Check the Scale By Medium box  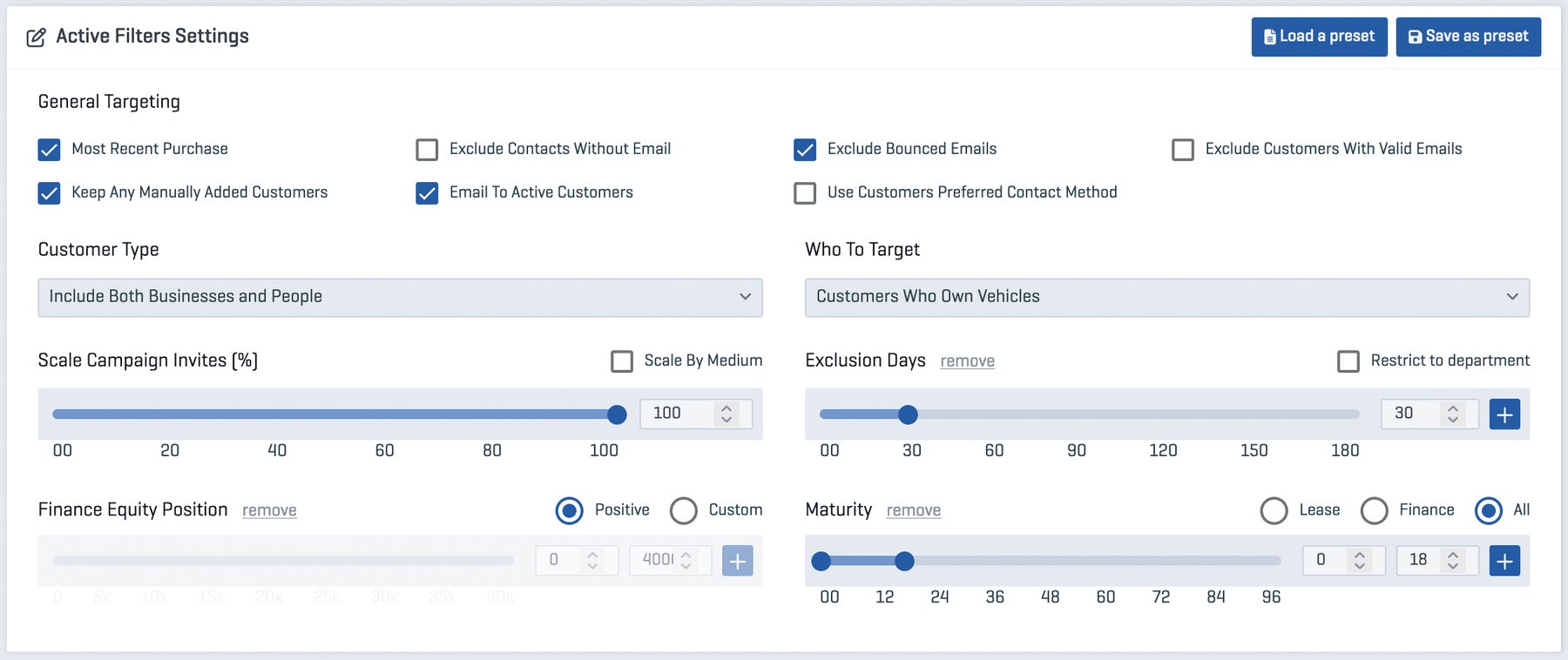(x=622, y=361)
